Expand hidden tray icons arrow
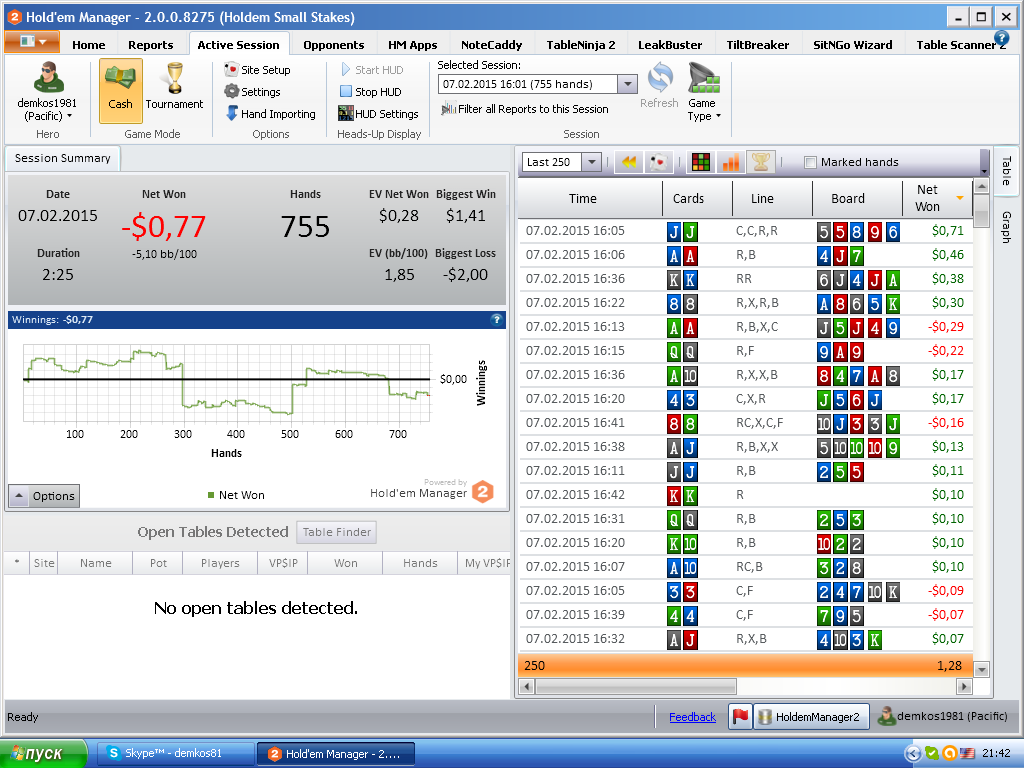This screenshot has height=768, width=1024. (913, 754)
